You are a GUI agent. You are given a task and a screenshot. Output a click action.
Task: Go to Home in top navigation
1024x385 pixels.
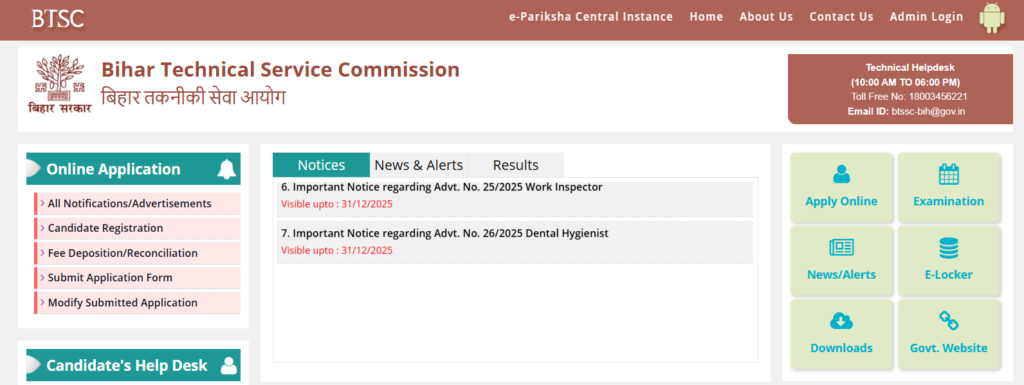(x=706, y=17)
